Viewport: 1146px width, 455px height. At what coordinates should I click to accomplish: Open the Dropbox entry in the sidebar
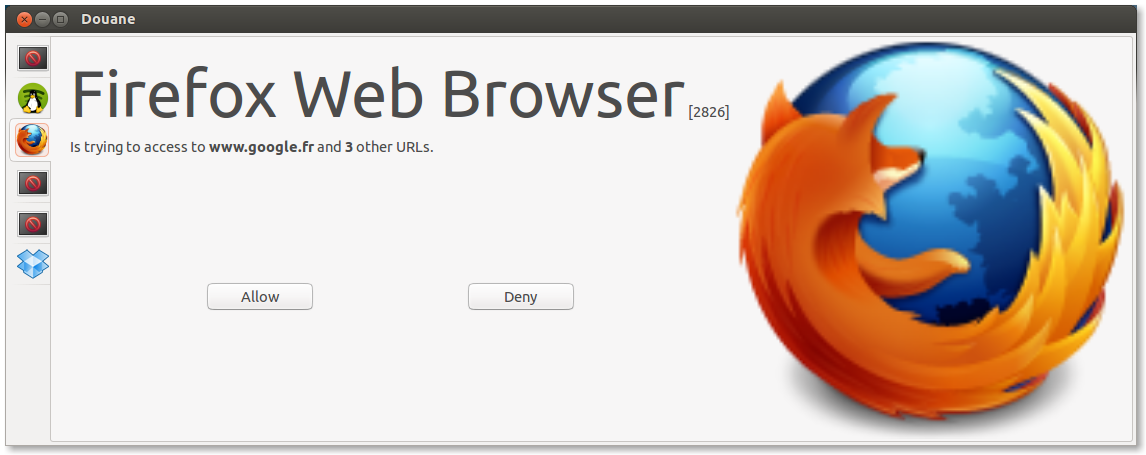(x=32, y=264)
